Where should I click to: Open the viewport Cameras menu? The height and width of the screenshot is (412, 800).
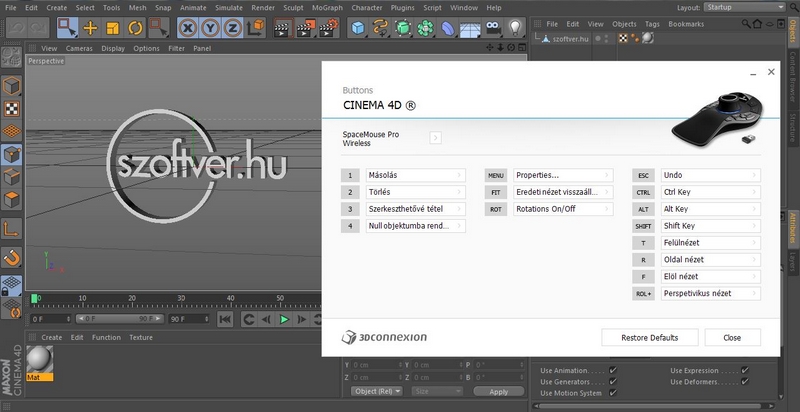(79, 48)
